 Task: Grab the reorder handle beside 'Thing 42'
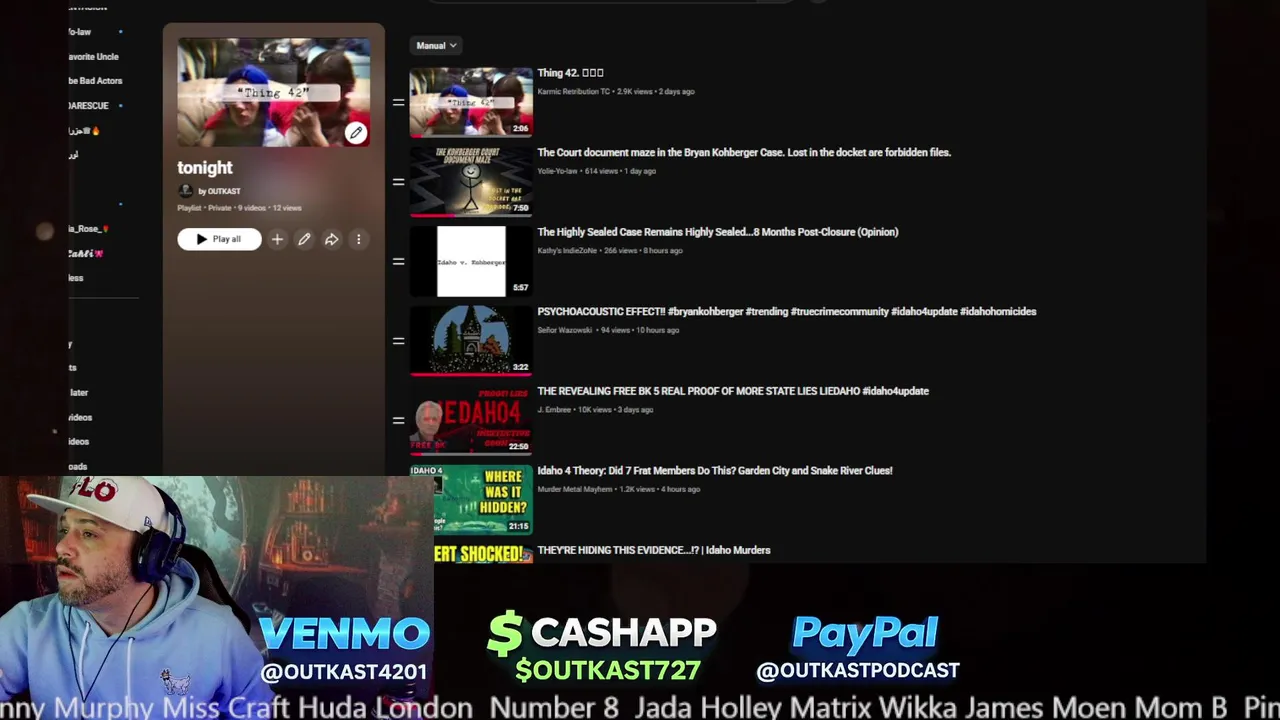398,102
